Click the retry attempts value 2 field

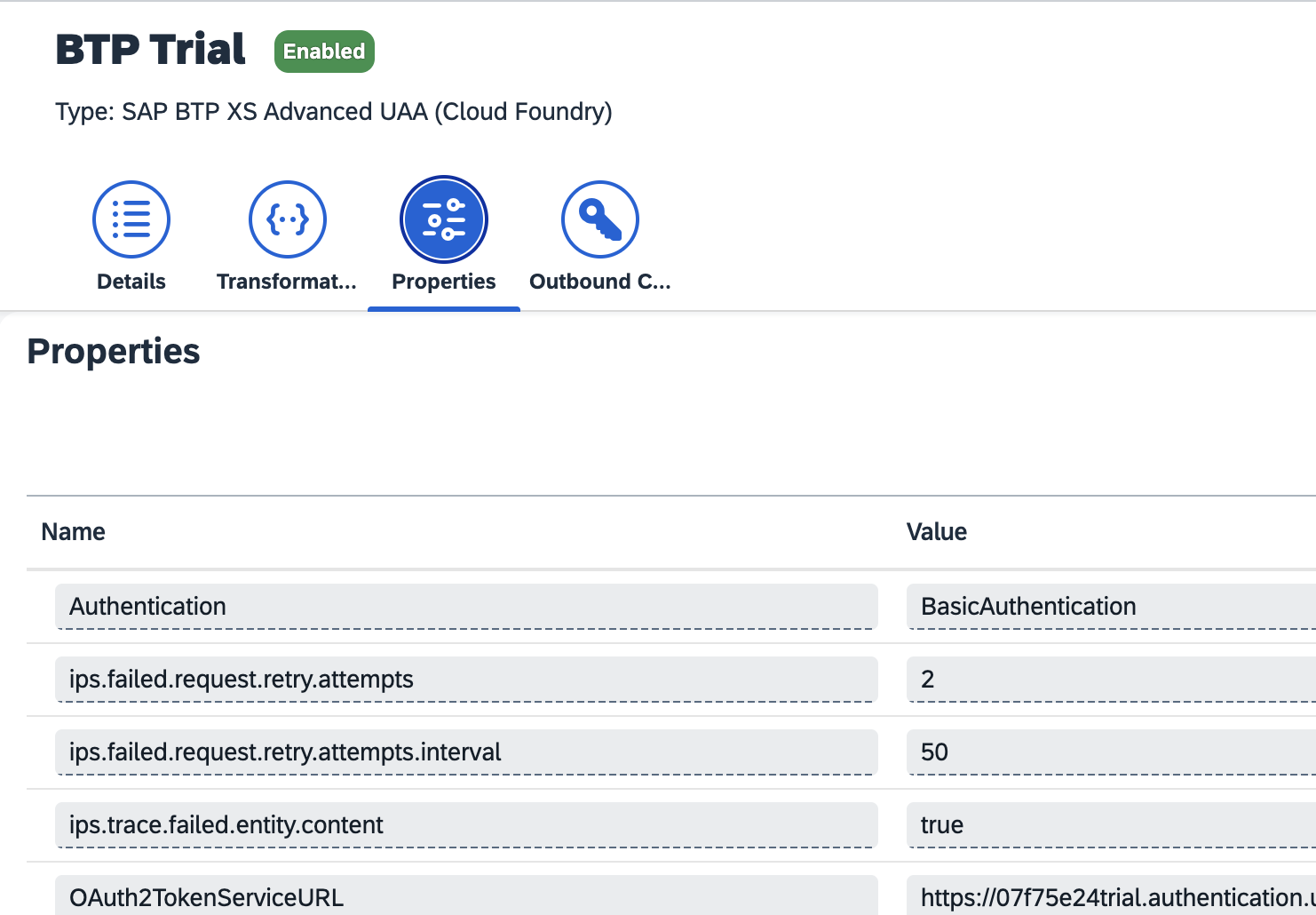tap(1111, 680)
